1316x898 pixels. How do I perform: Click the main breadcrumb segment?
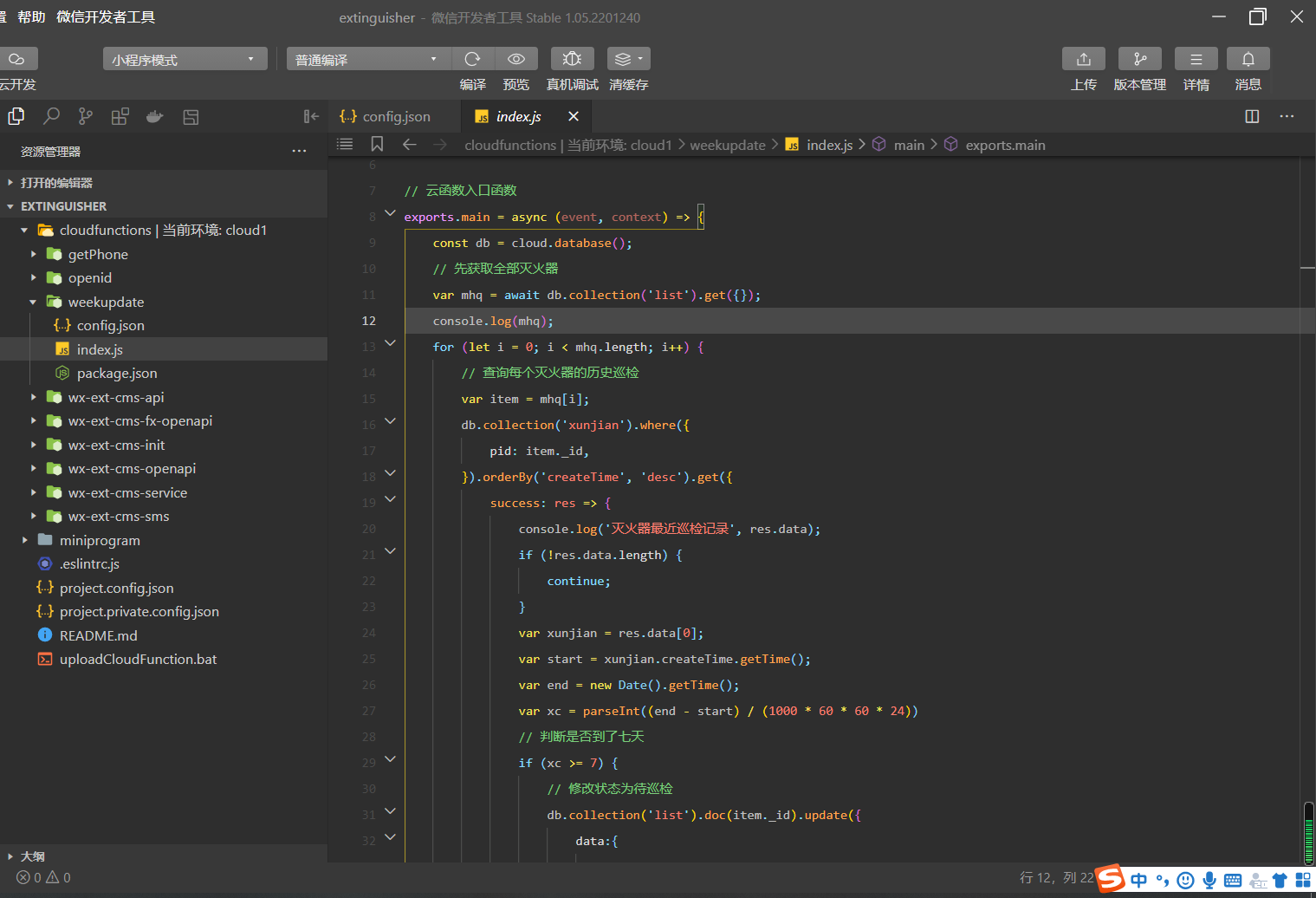pyautogui.click(x=909, y=145)
